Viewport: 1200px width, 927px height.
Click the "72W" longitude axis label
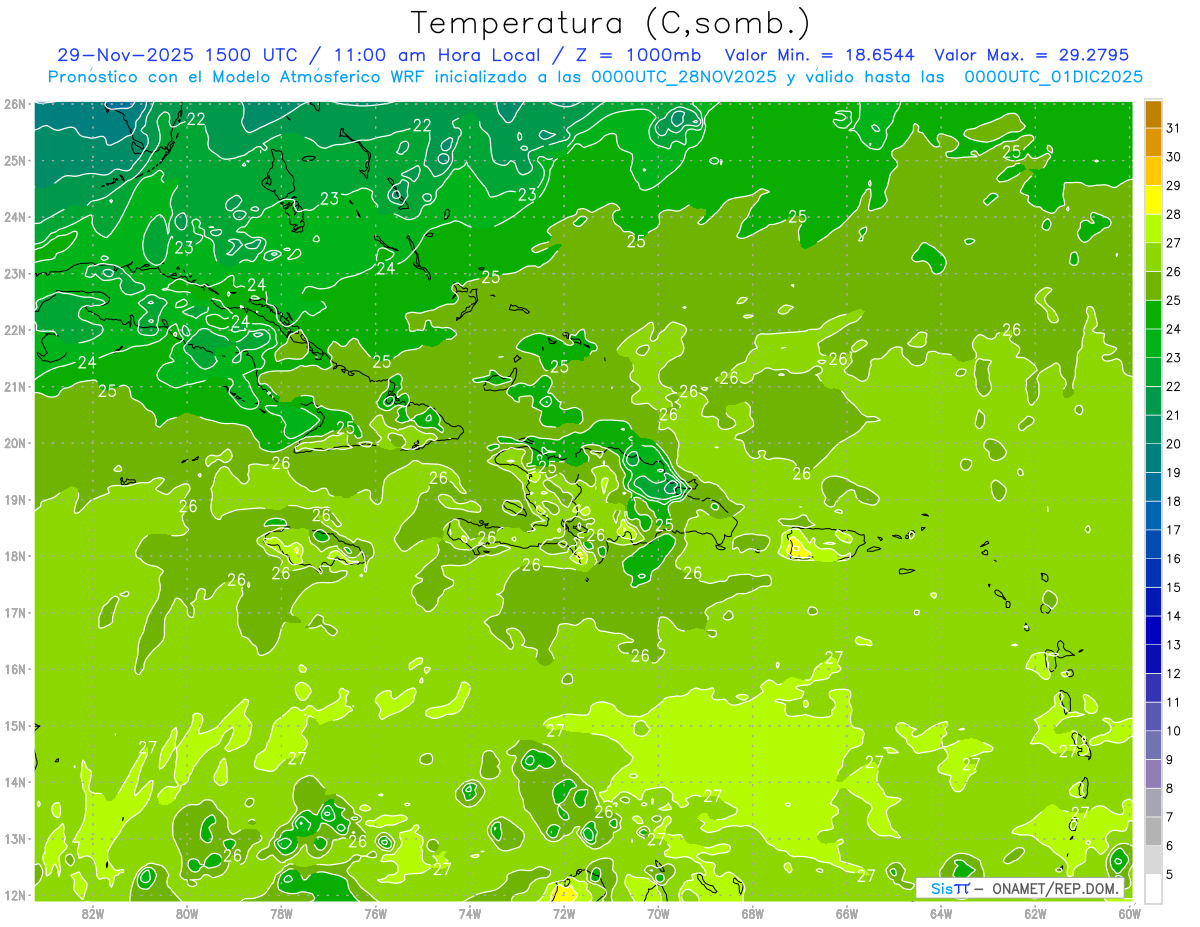[x=564, y=913]
